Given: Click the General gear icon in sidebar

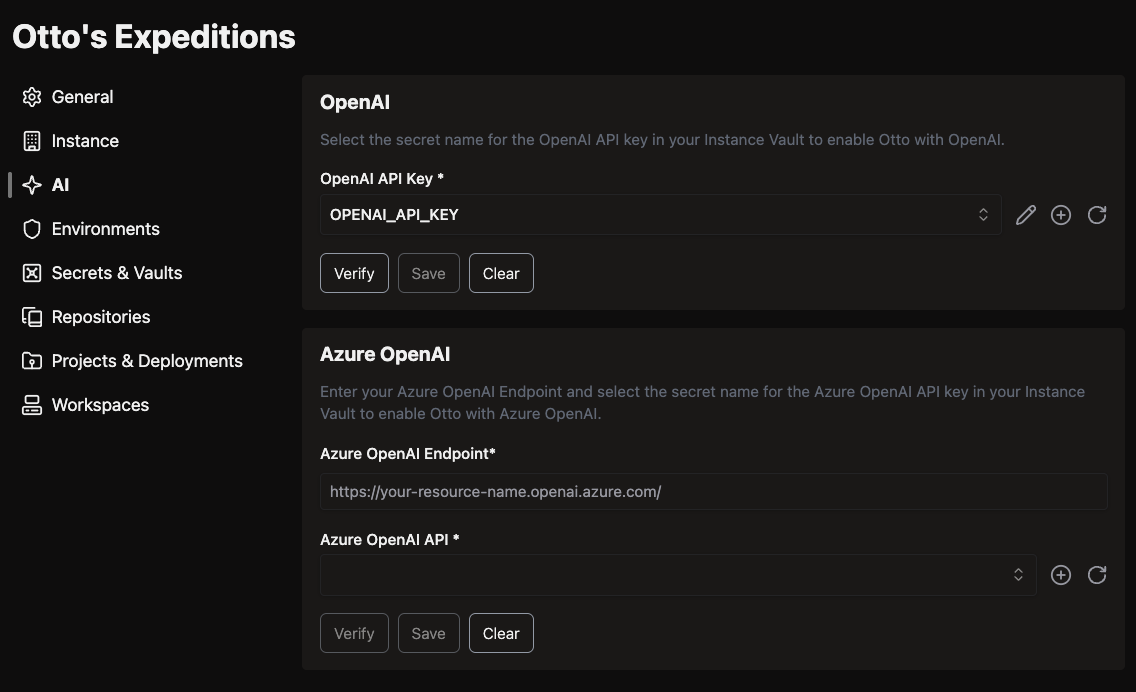Looking at the screenshot, I should [x=32, y=97].
